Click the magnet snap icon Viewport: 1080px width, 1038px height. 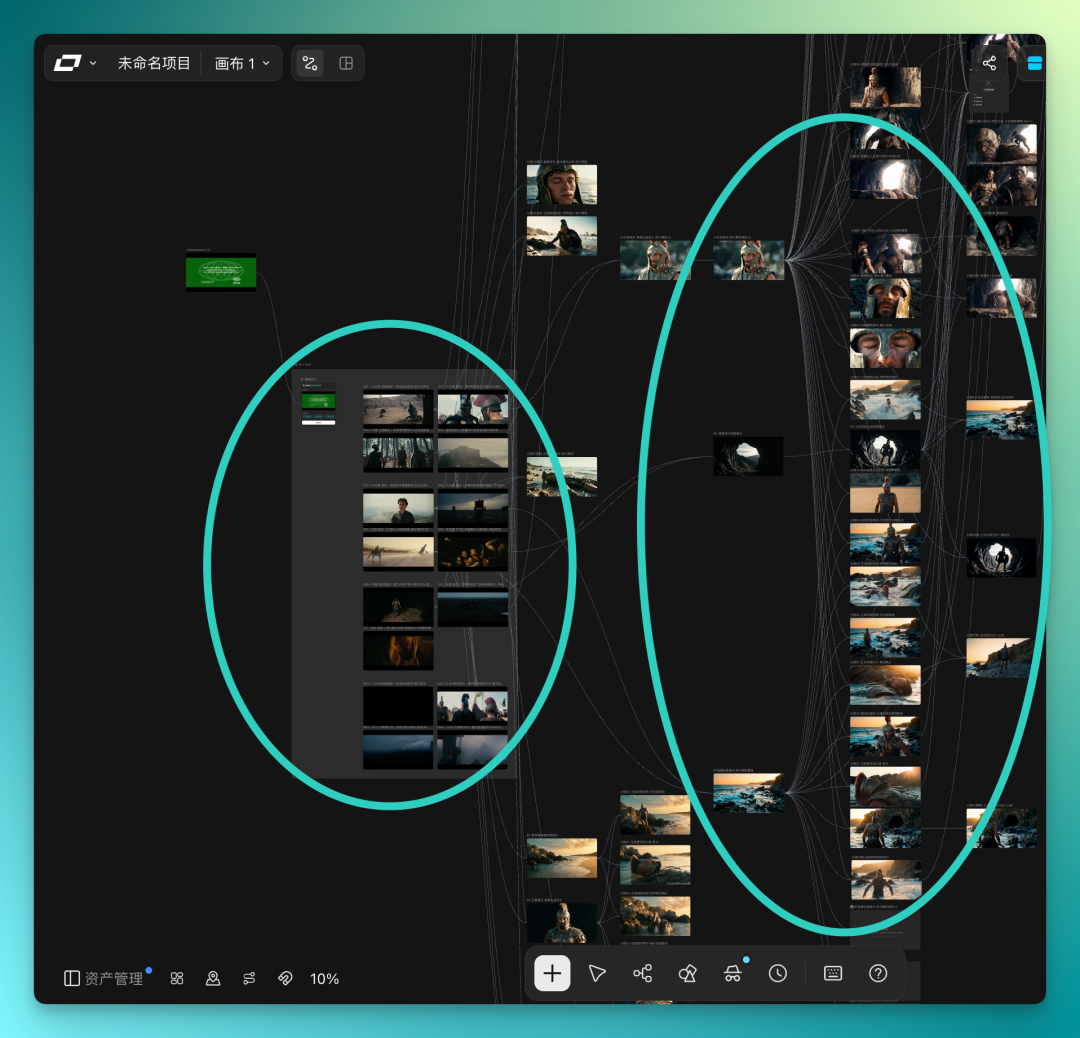click(285, 978)
